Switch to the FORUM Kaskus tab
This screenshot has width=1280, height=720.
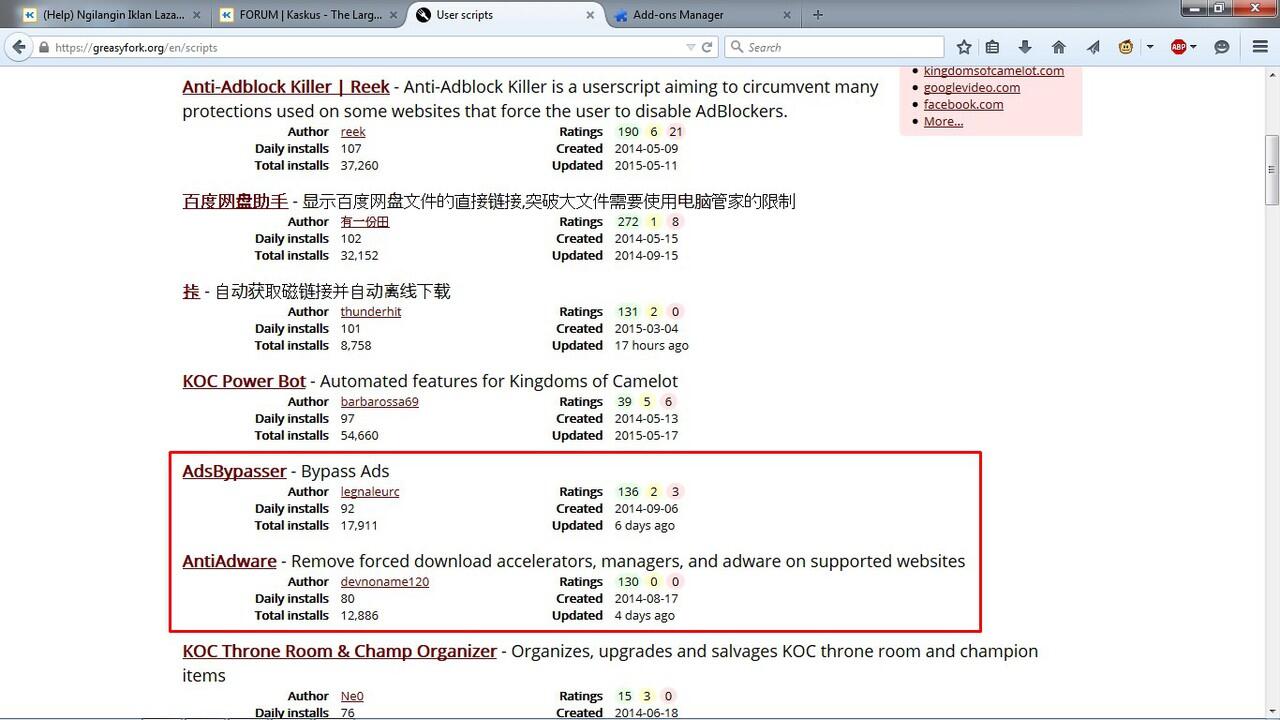point(310,15)
